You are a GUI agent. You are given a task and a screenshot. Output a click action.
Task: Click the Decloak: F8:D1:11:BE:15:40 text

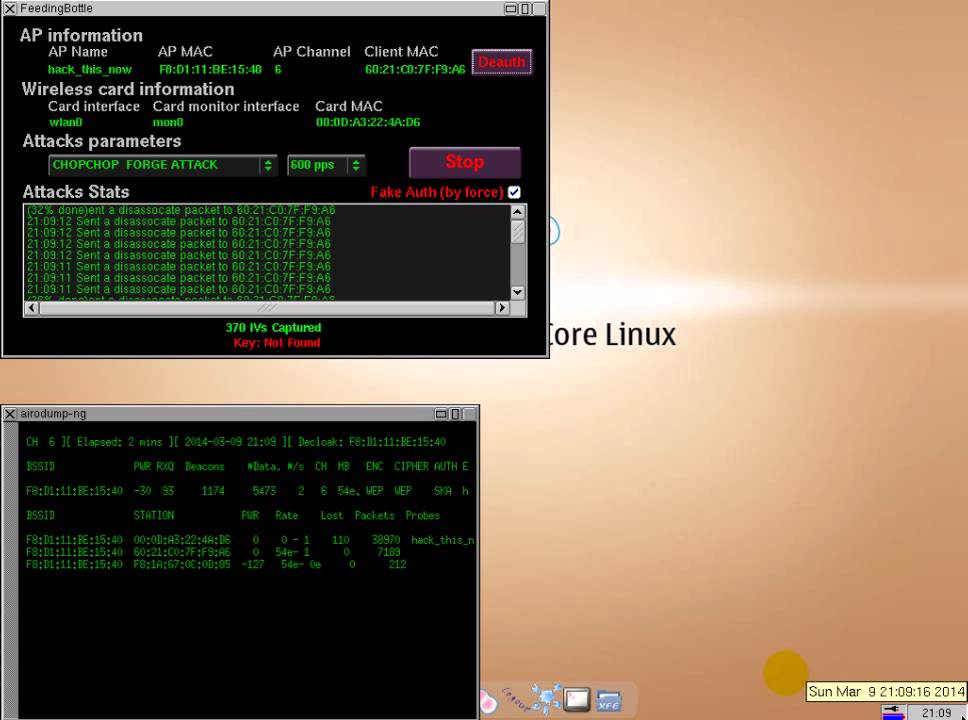(x=372, y=442)
